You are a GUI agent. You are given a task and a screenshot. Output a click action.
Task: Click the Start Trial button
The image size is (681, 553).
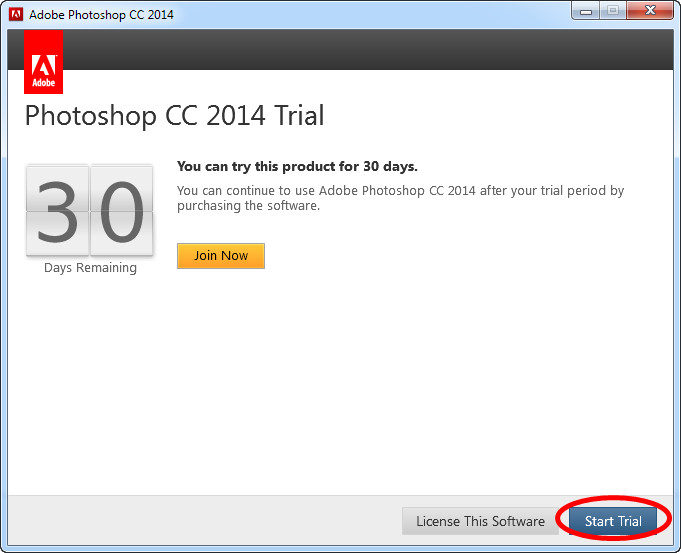[612, 521]
